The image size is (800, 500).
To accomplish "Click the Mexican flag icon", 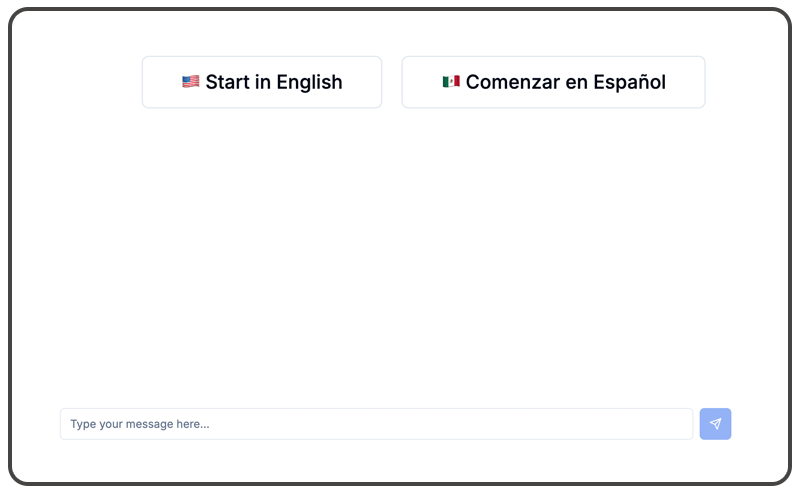I will [451, 82].
